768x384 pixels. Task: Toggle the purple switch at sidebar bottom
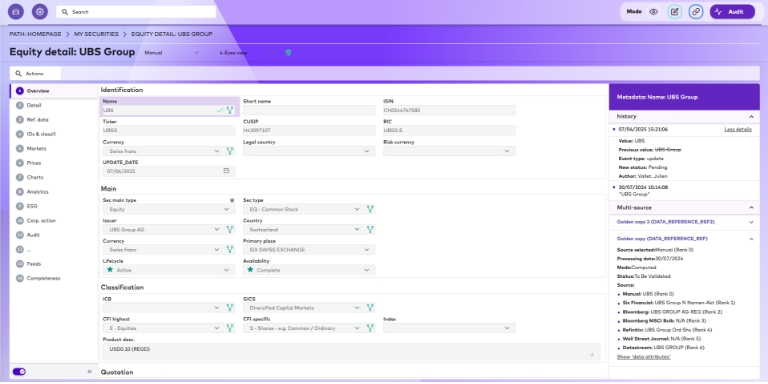click(x=19, y=372)
